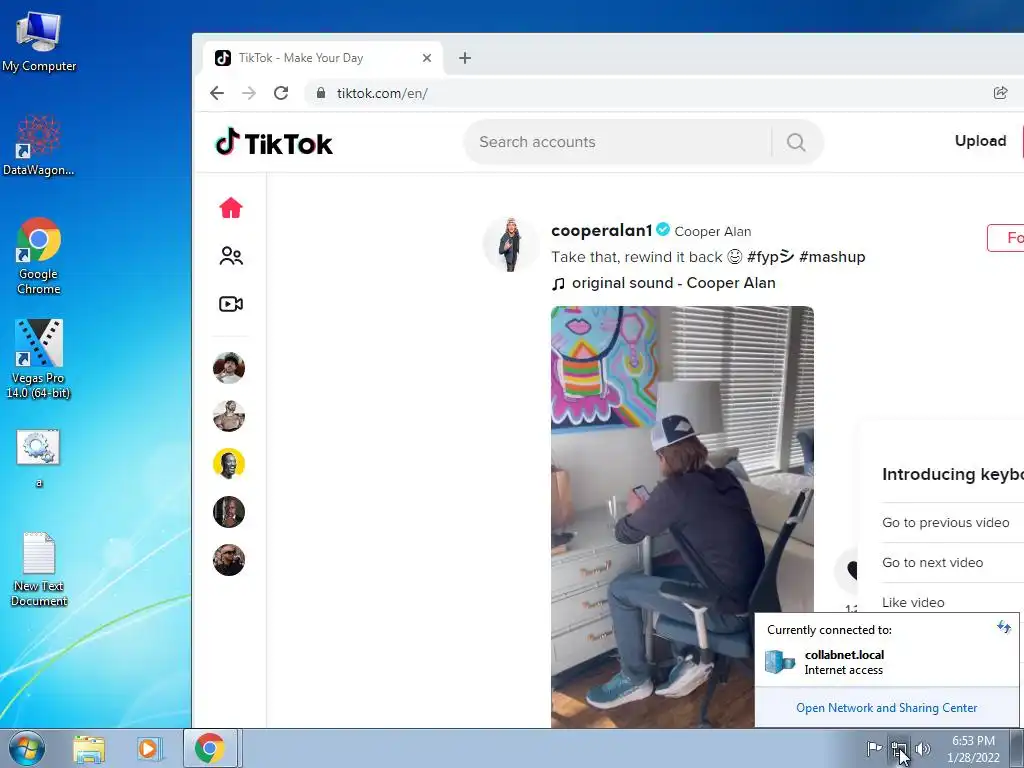Click the Upload button

[x=980, y=141]
